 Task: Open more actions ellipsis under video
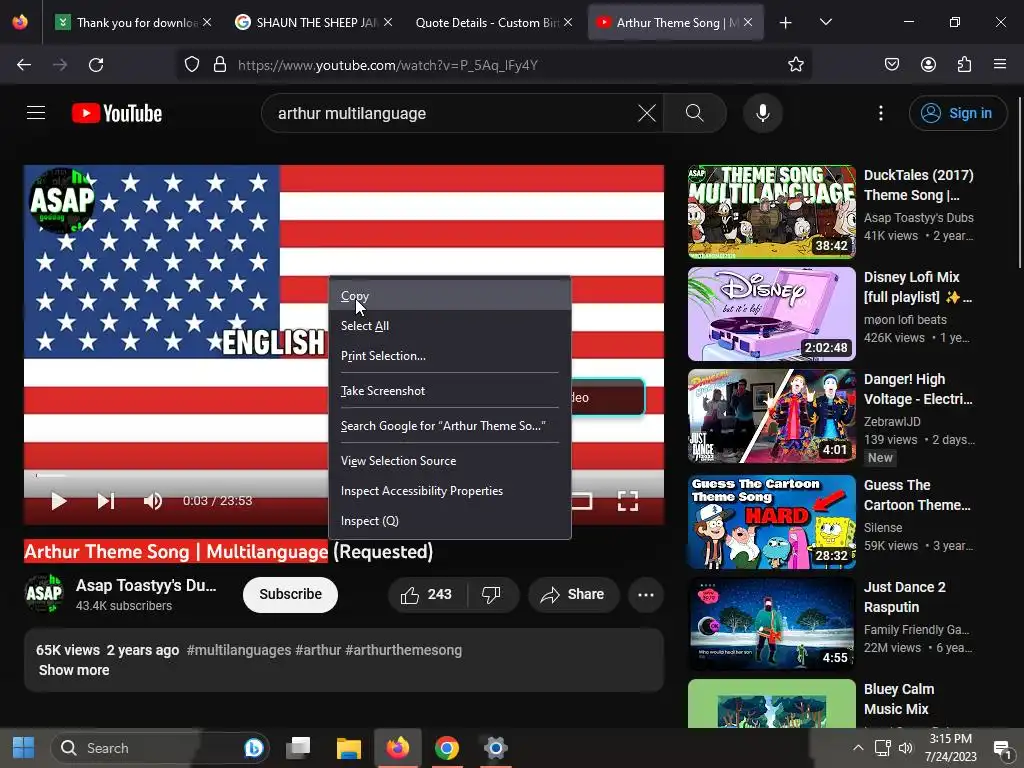(x=646, y=594)
